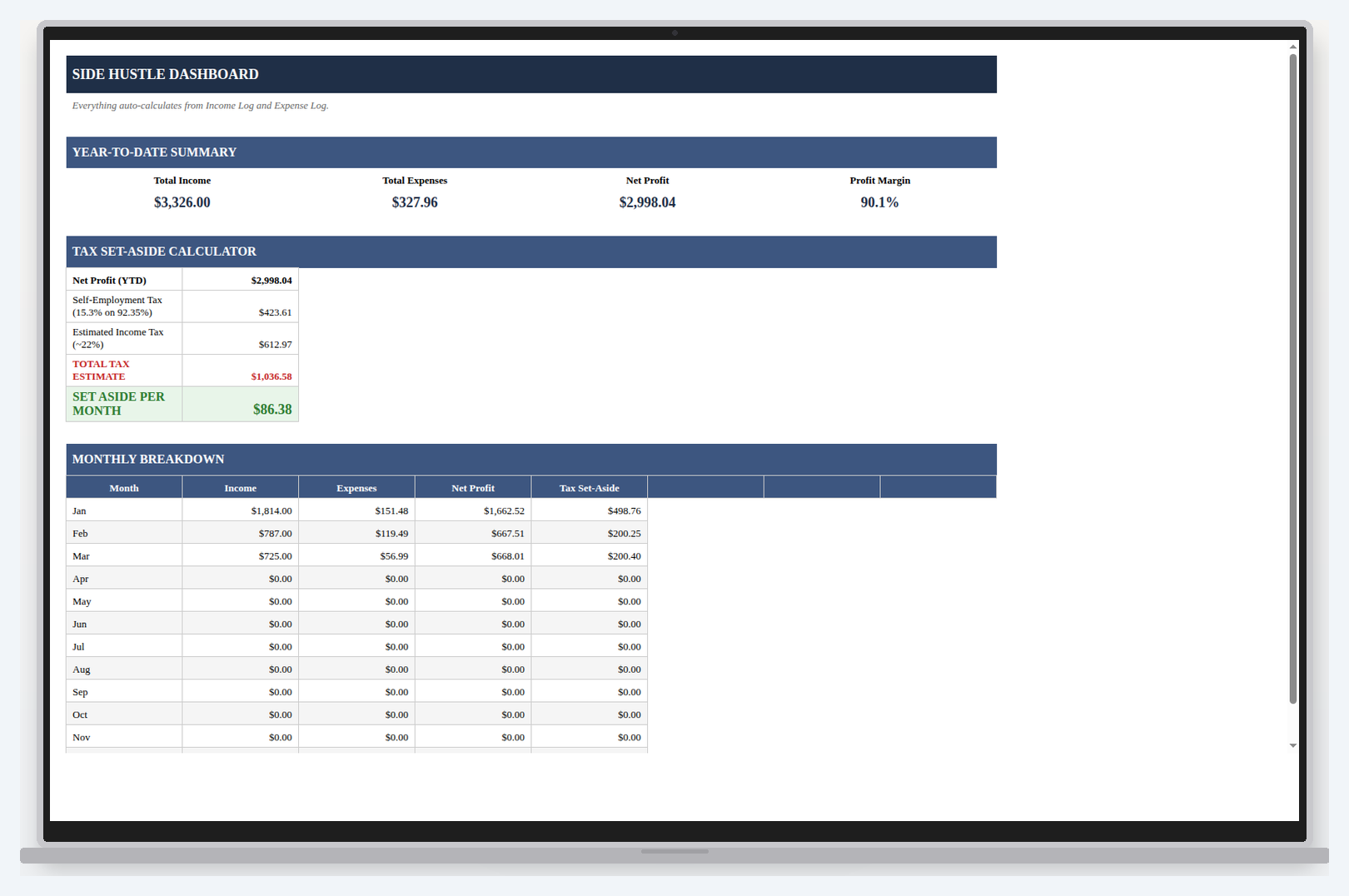This screenshot has width=1349, height=896.
Task: Click the Estimated Income Tax label
Action: (x=124, y=338)
